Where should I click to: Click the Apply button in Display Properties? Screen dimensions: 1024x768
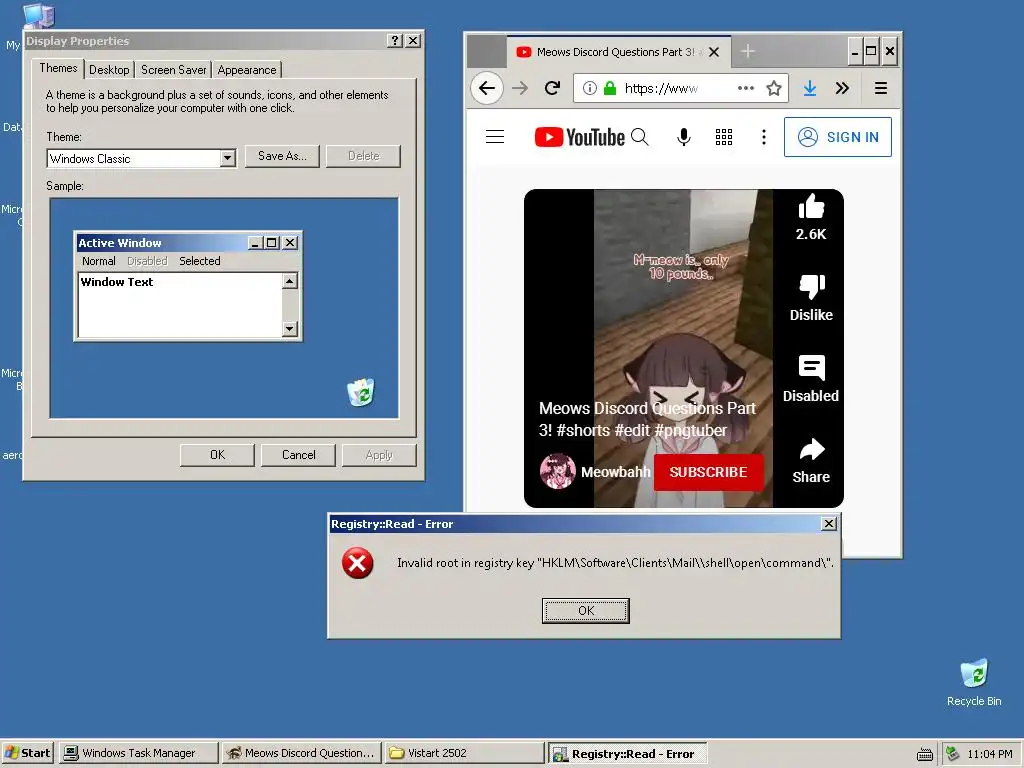coord(379,455)
